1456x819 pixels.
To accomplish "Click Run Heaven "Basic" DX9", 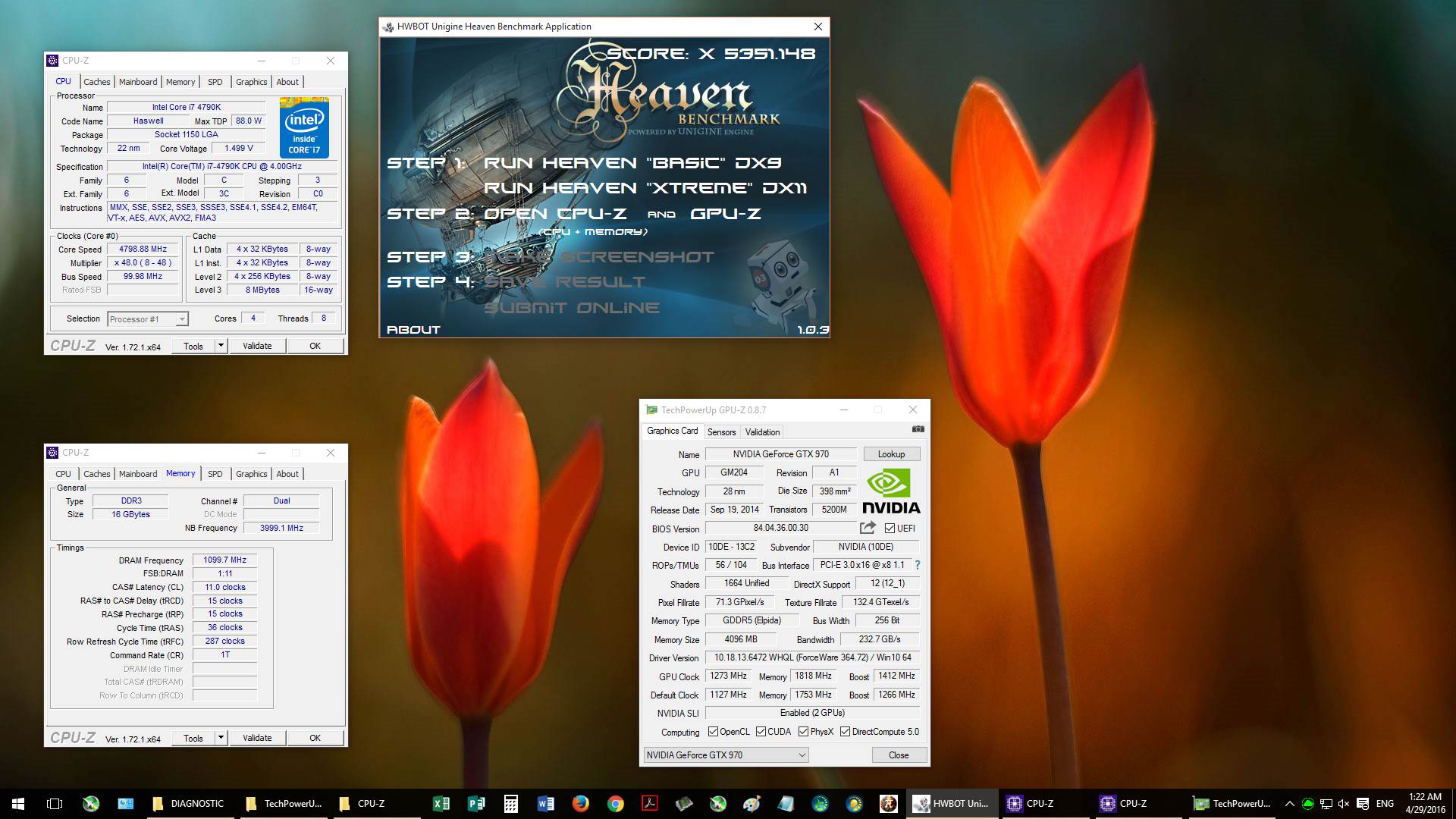I will tap(632, 163).
